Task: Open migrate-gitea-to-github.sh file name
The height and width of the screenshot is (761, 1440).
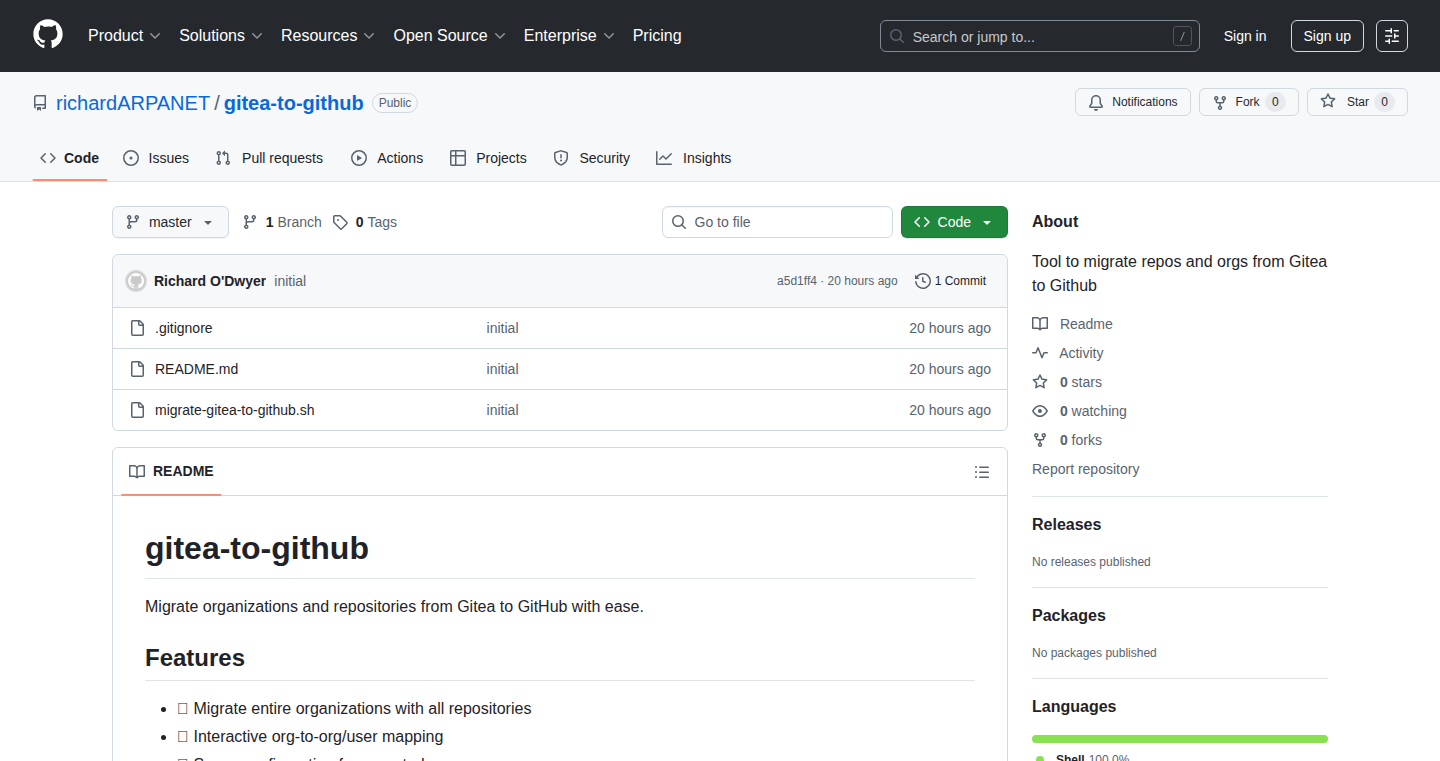Action: 235,410
